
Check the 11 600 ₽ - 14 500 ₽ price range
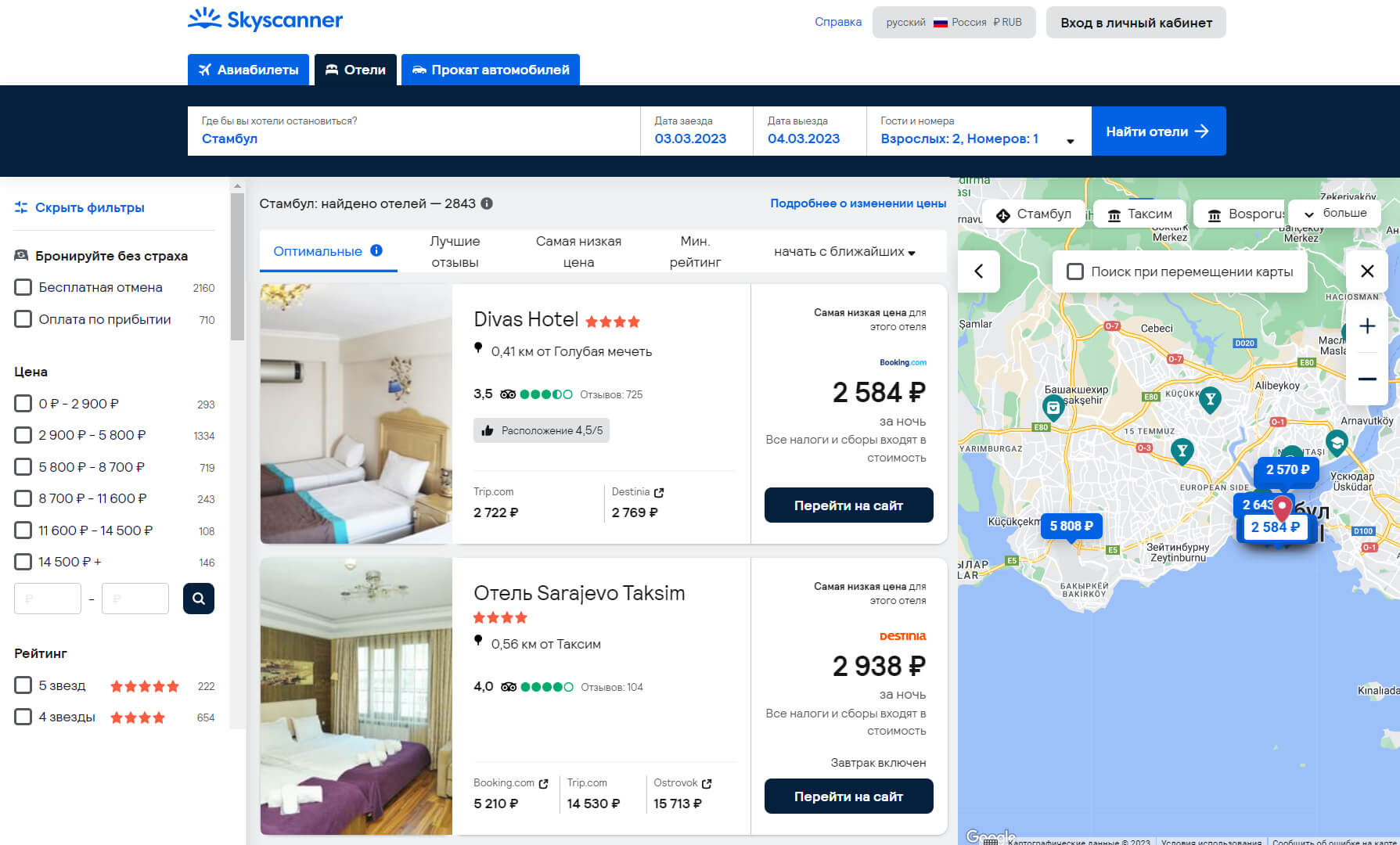(x=23, y=530)
